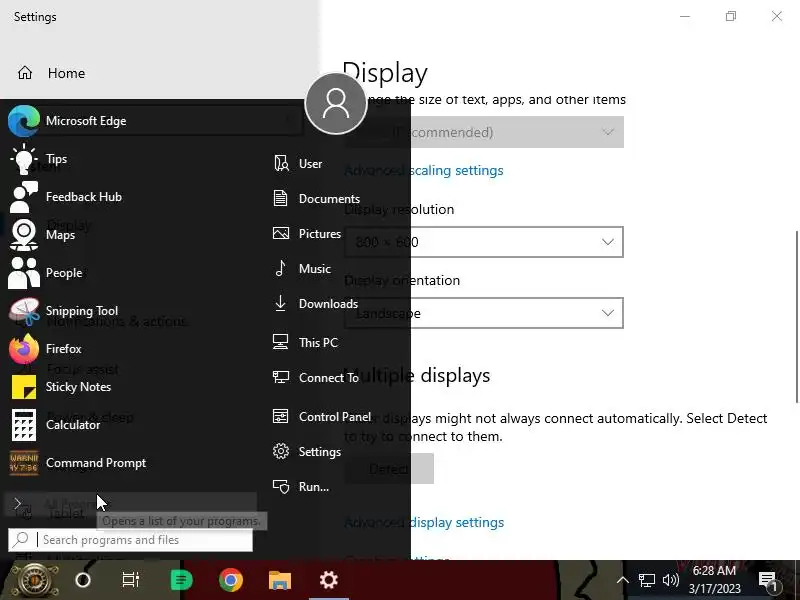
Task: Open Task View on the taskbar
Action: pos(131,580)
